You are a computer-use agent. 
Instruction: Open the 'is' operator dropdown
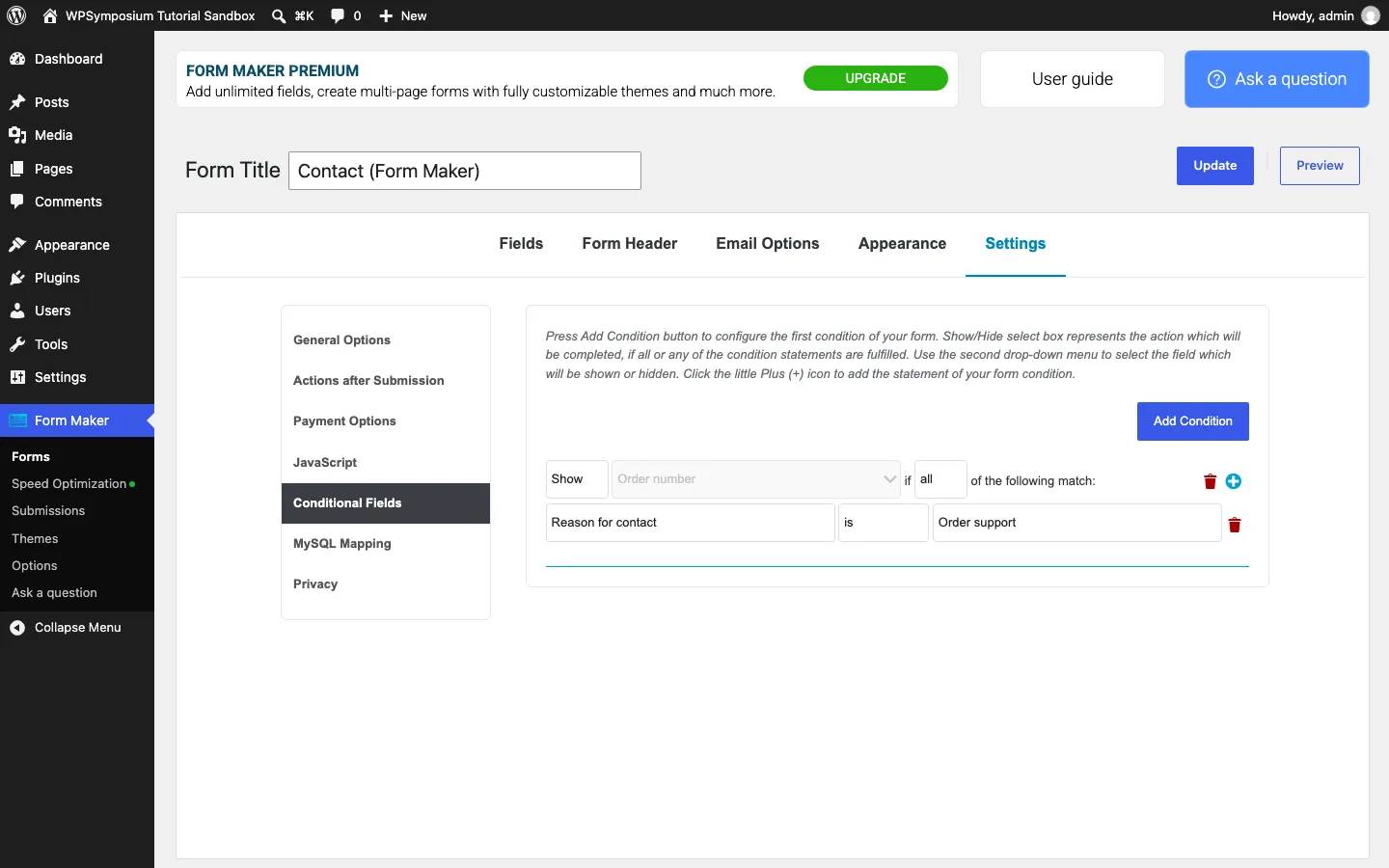[884, 523]
